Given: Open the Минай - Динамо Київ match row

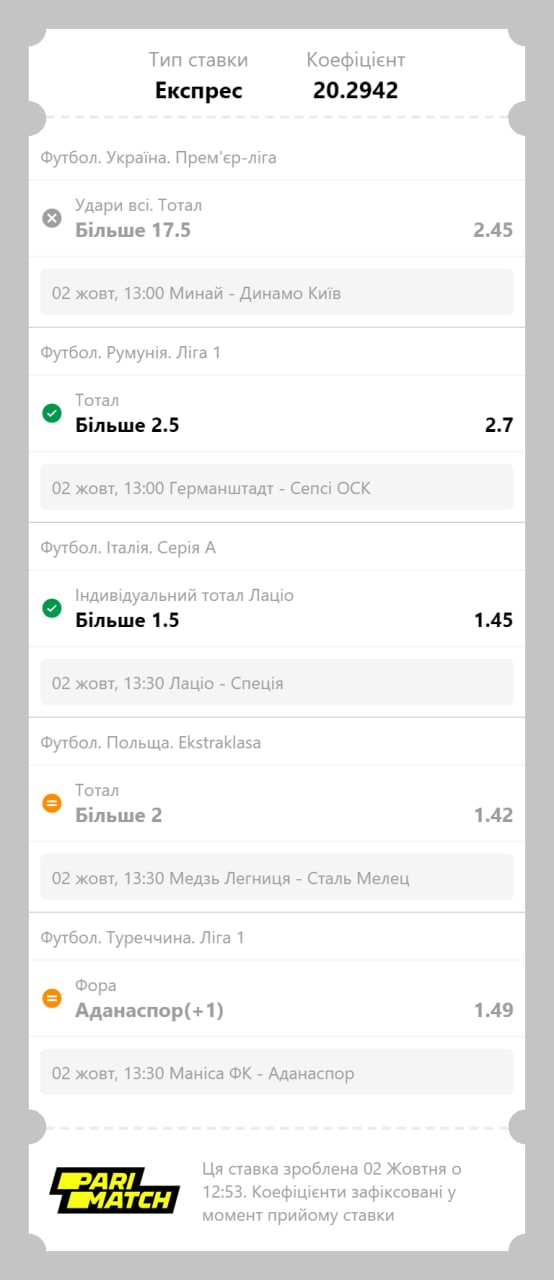Looking at the screenshot, I should pos(277,292).
